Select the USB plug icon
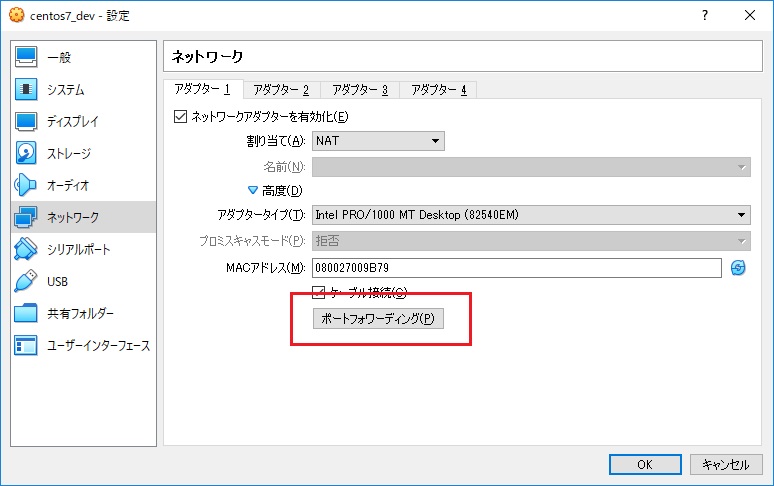Screen dimensions: 774x486 coord(26,281)
